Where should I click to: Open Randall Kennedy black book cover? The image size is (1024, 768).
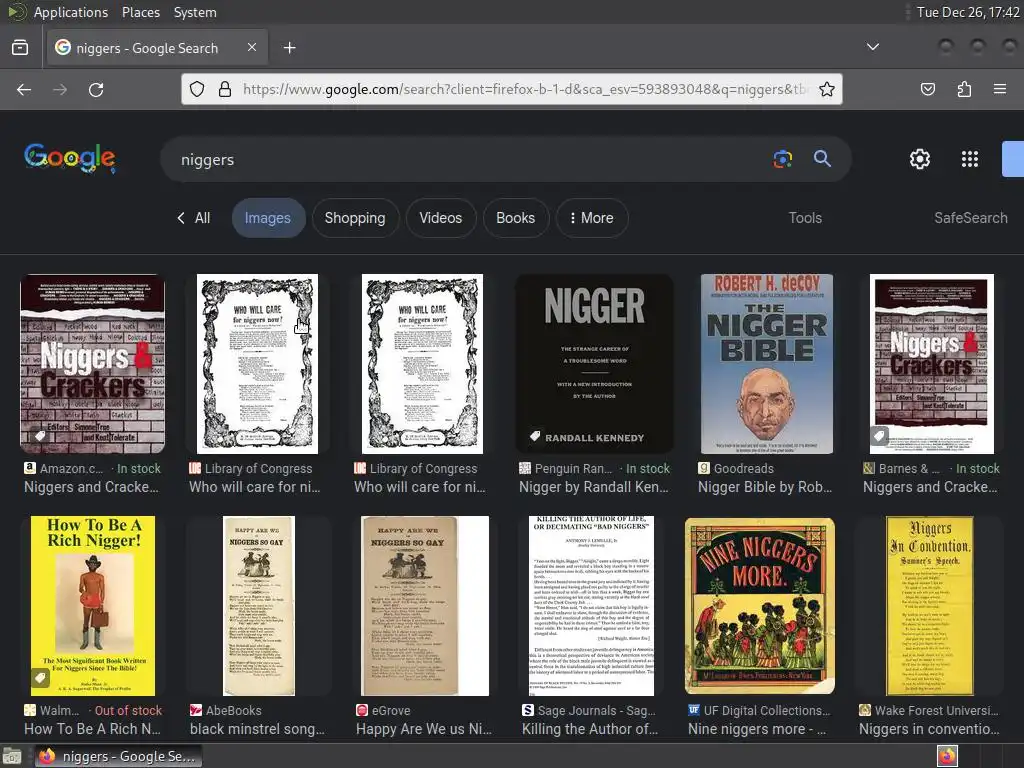pyautogui.click(x=594, y=364)
